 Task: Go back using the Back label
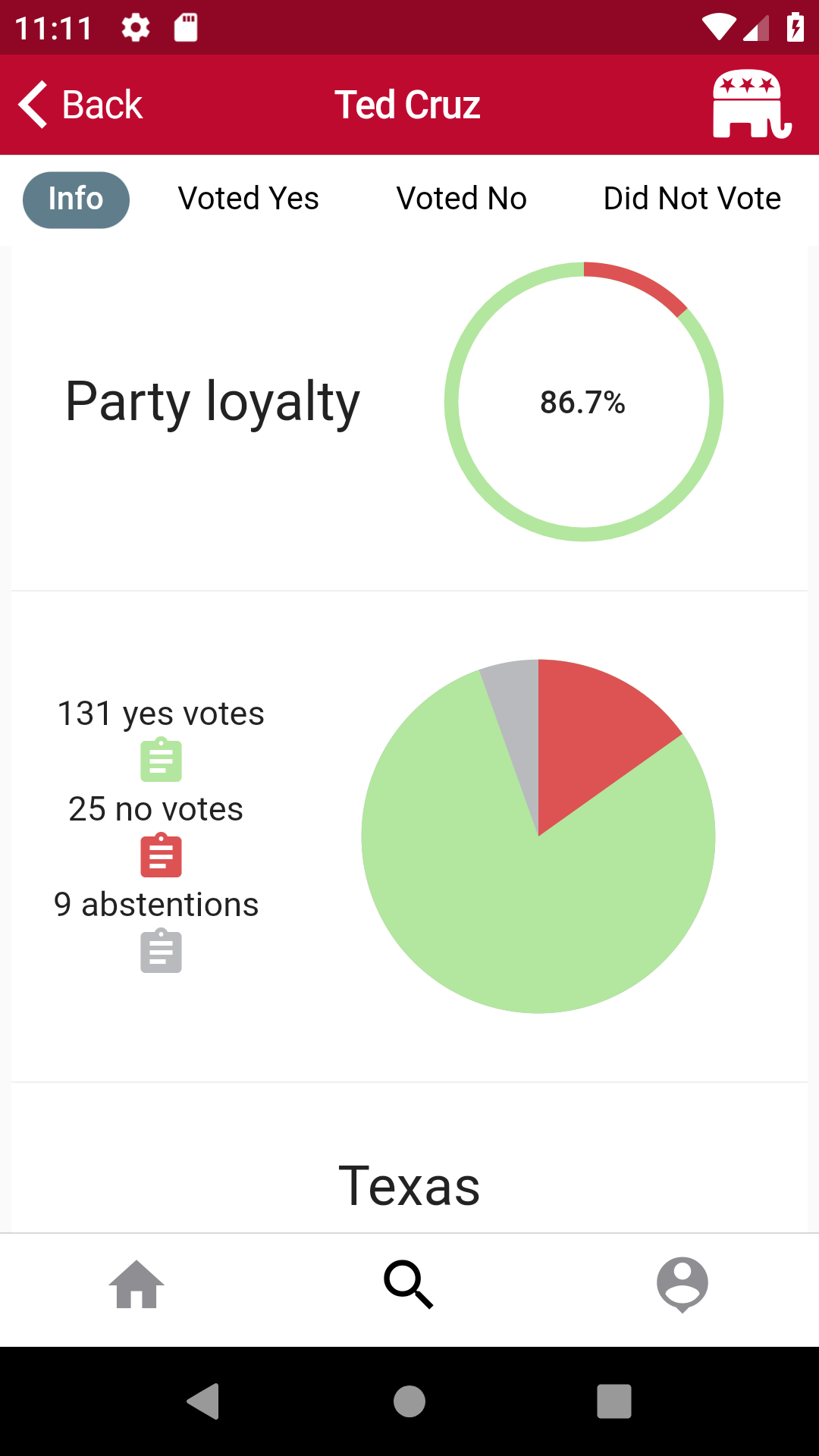pos(102,105)
